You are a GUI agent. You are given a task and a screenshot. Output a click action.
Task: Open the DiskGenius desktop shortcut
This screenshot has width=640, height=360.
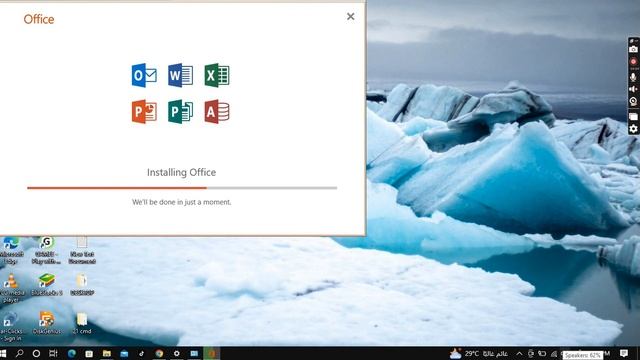[x=47, y=323]
